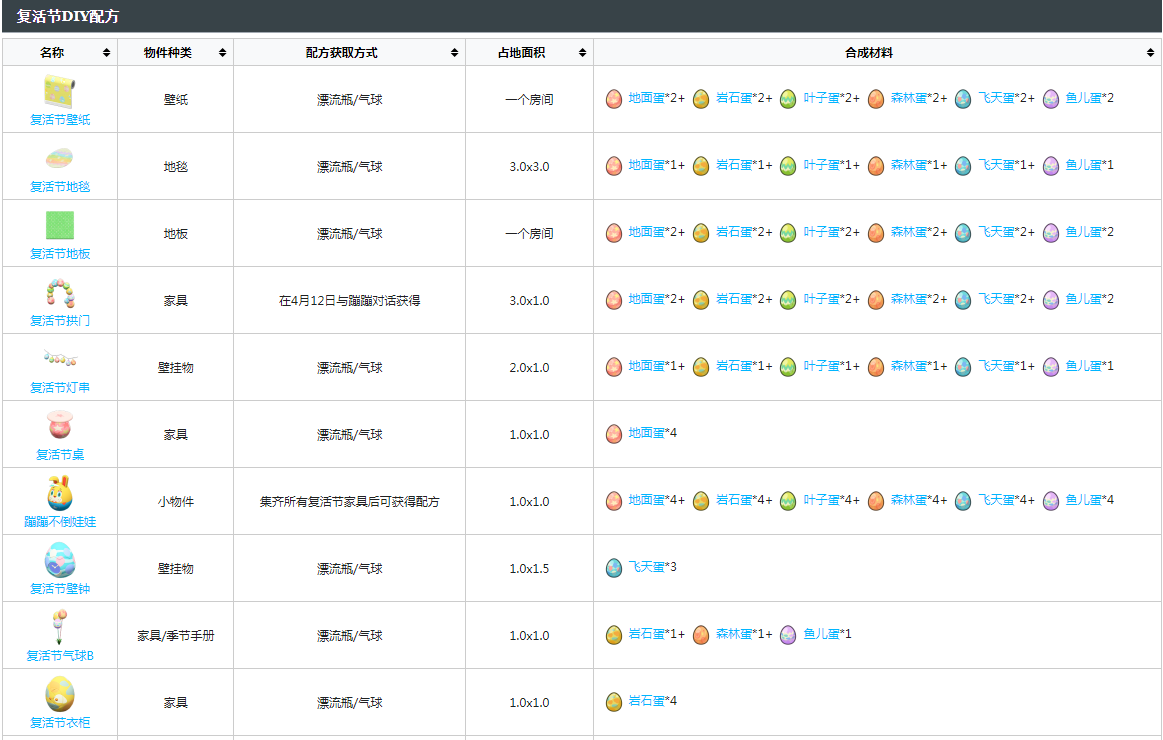The height and width of the screenshot is (740, 1163).
Task: Sort table by 合成材料 column arrows
Action: [1150, 53]
